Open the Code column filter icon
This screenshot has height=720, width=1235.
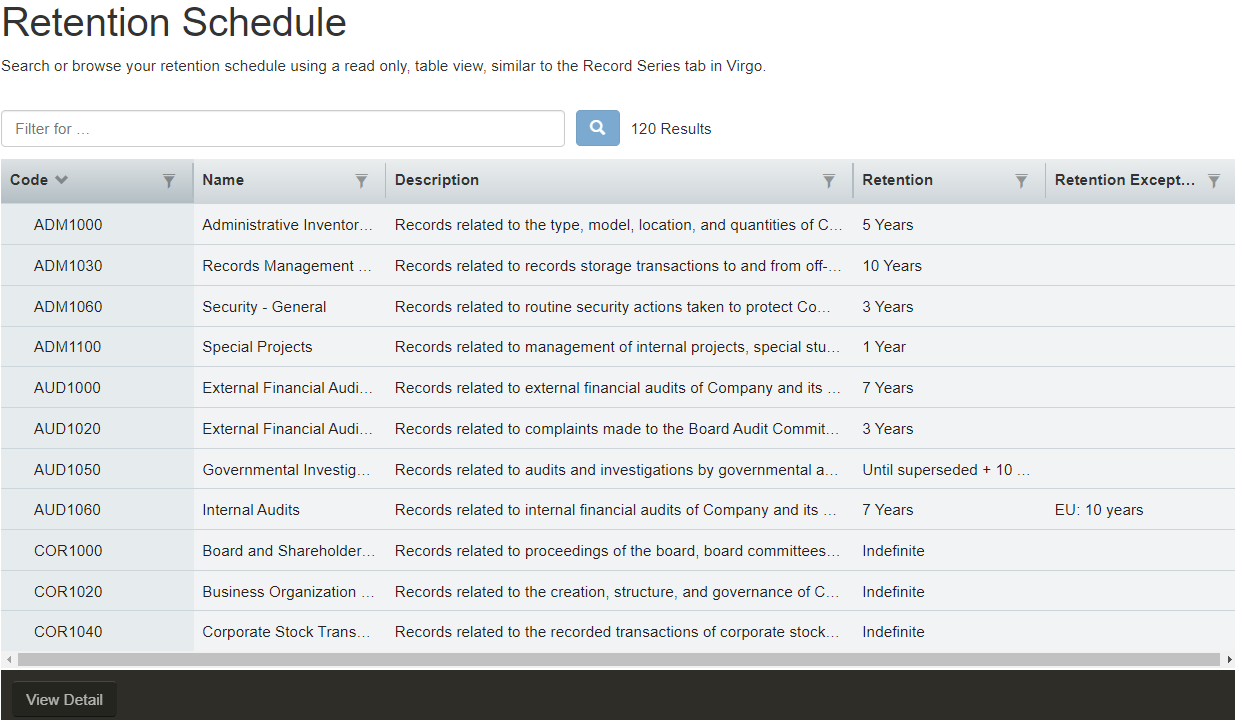click(x=169, y=181)
